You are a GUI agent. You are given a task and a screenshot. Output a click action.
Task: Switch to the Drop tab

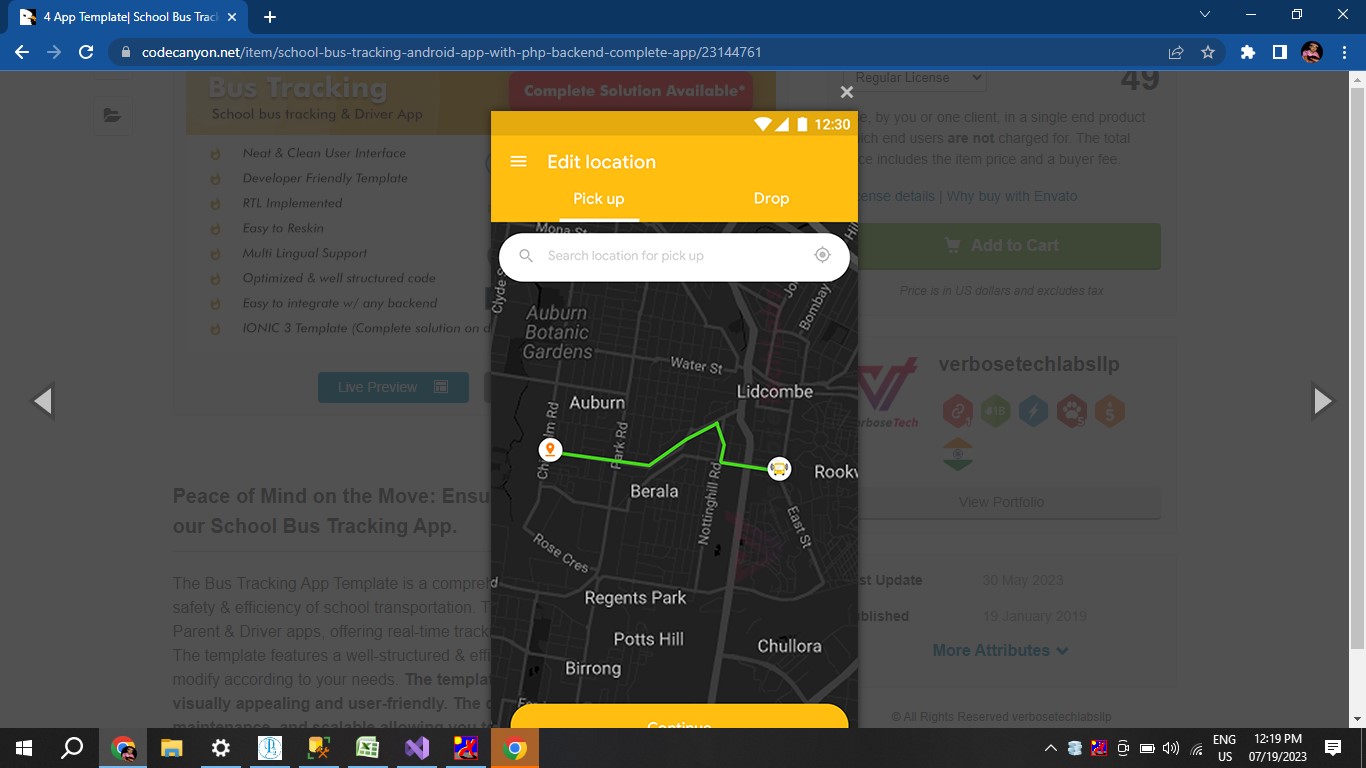click(x=771, y=198)
